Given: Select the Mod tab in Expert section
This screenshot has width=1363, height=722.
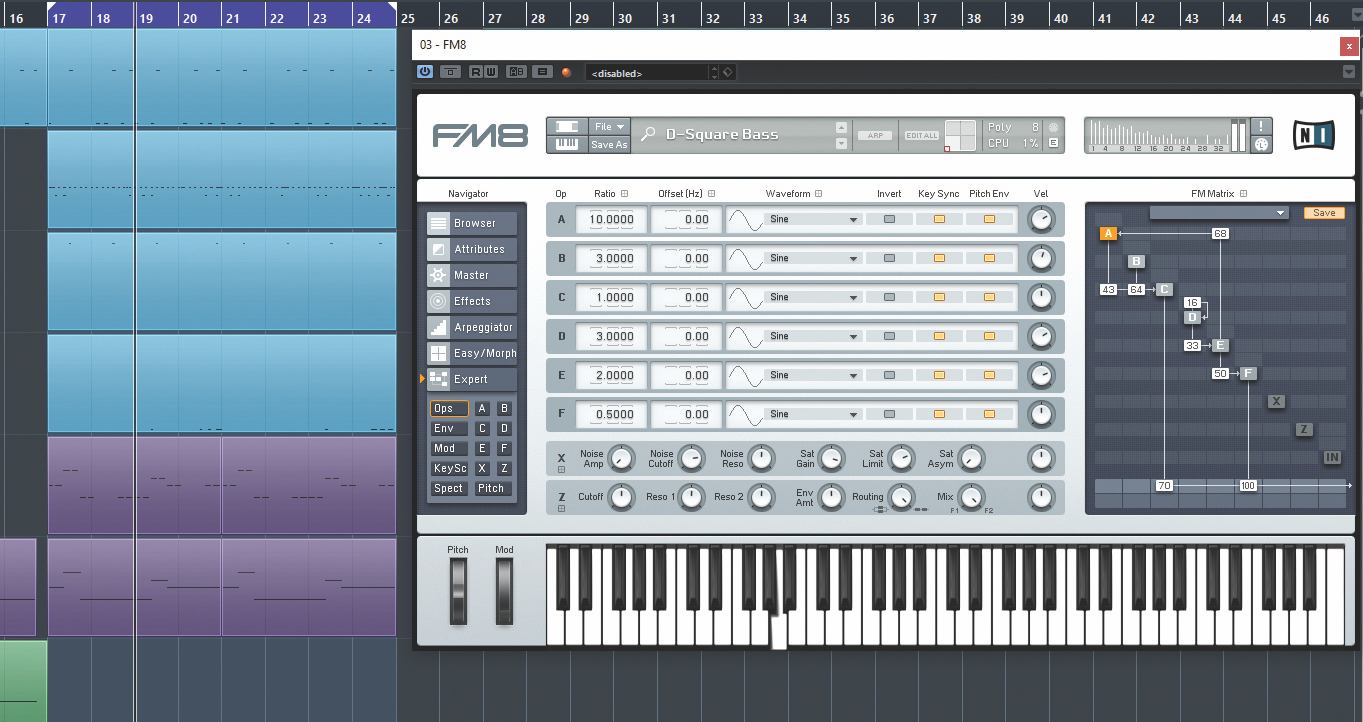Looking at the screenshot, I should pyautogui.click(x=449, y=448).
